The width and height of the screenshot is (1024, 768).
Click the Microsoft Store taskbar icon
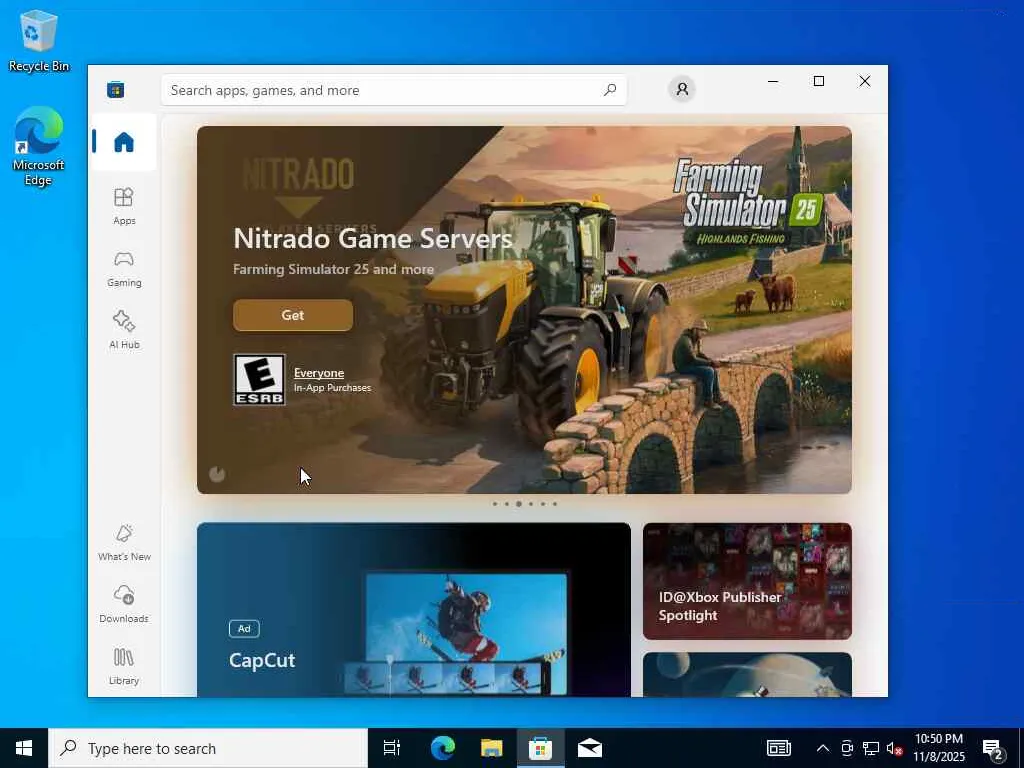(541, 748)
